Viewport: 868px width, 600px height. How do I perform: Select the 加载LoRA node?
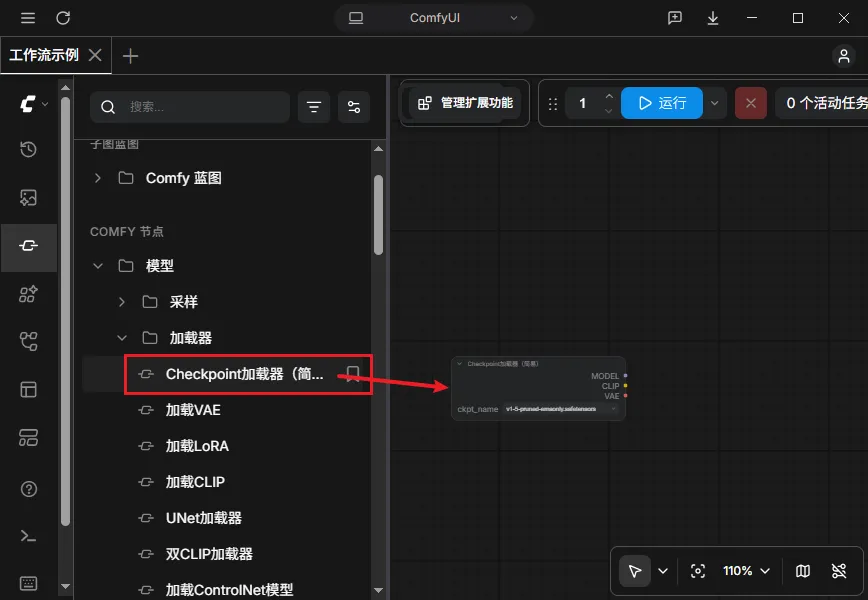197,446
